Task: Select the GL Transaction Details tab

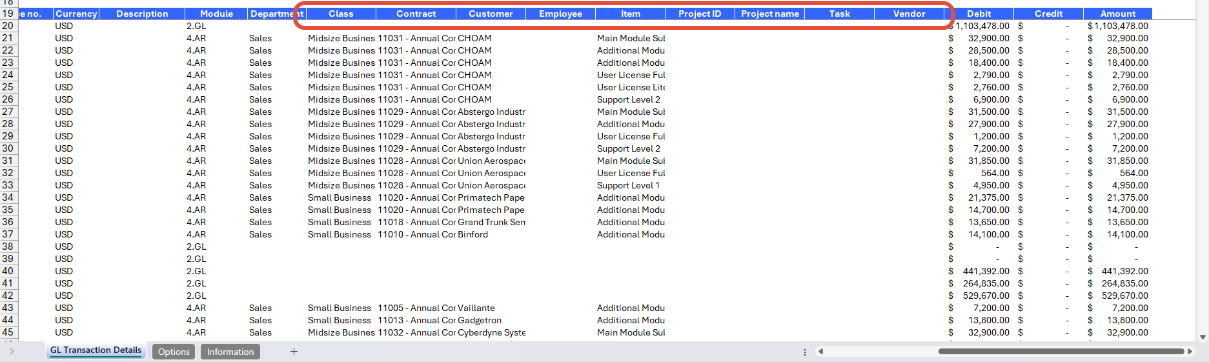Action: tap(96, 352)
